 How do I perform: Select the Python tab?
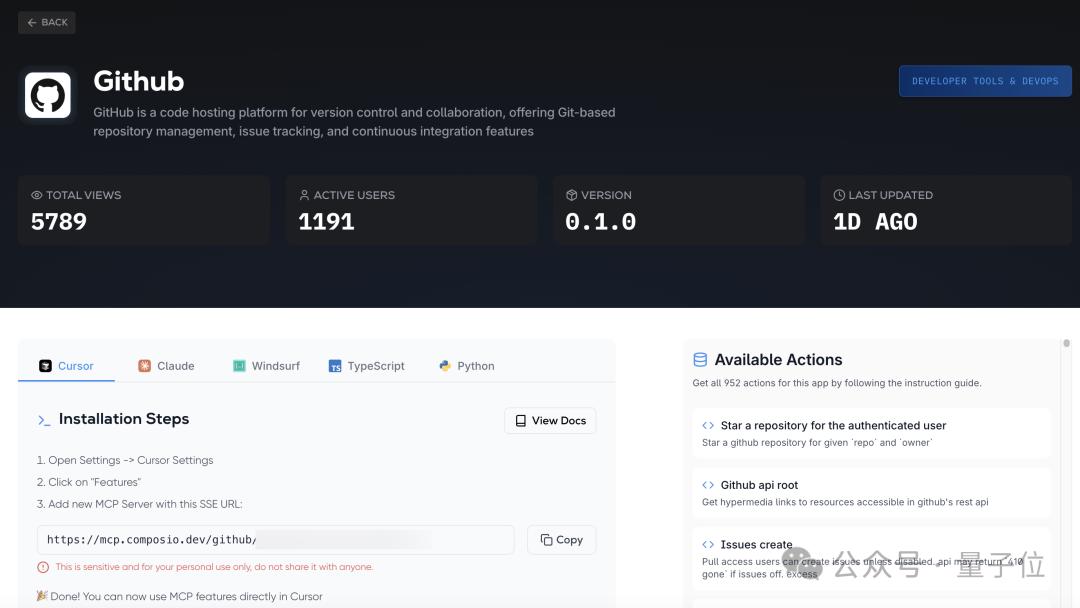(x=466, y=366)
